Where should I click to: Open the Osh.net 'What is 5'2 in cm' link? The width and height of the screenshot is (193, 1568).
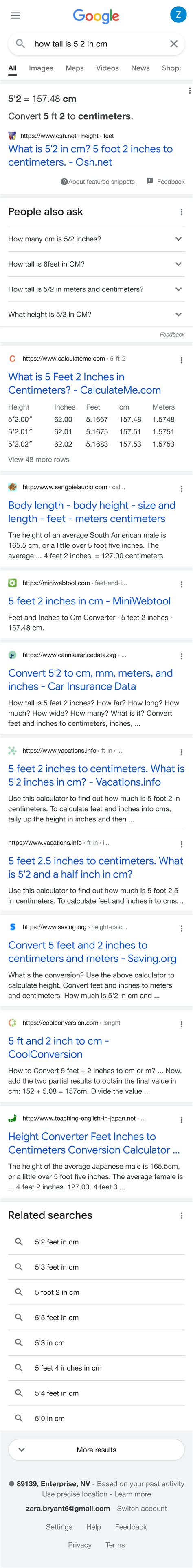tap(90, 155)
